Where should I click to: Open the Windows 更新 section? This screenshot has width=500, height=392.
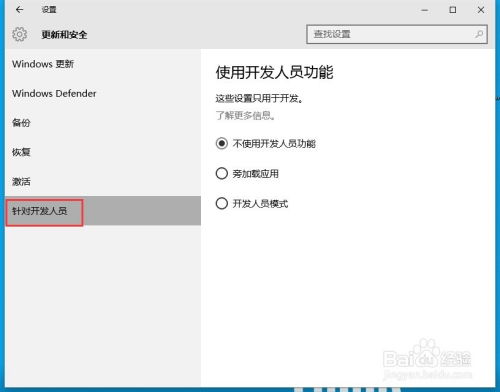[x=103, y=64]
